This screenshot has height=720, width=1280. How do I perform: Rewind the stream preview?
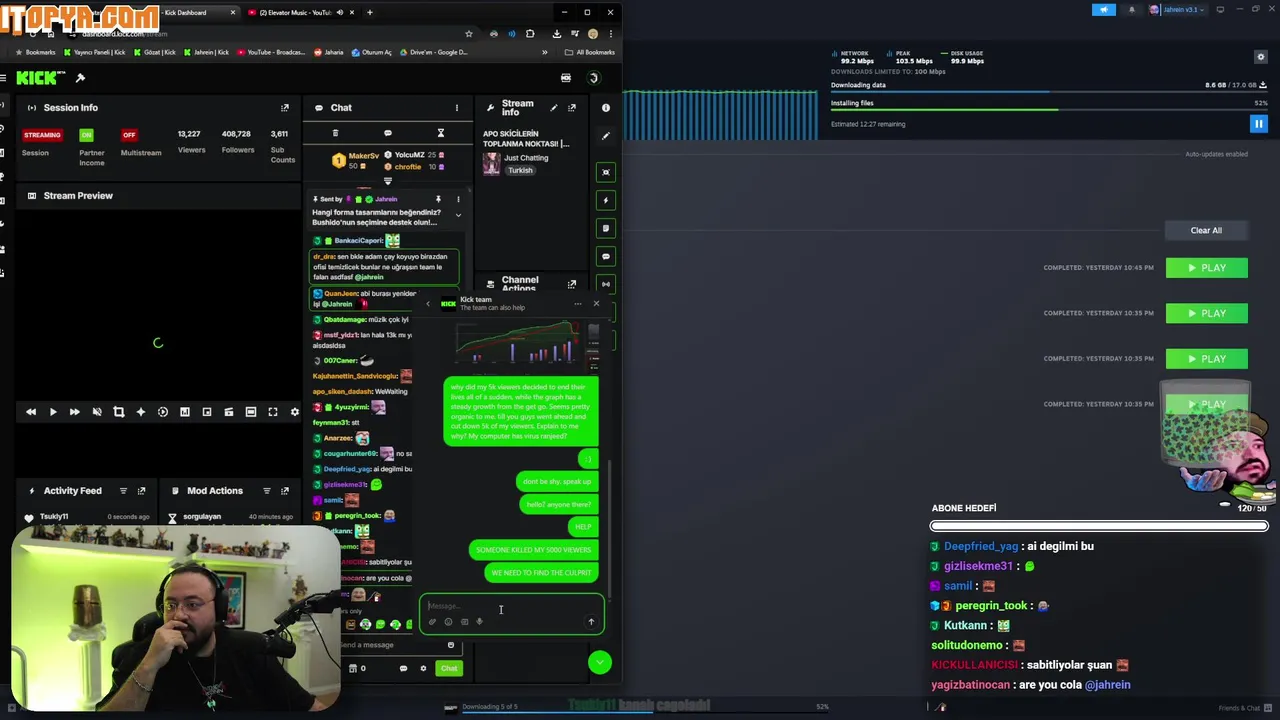(31, 412)
